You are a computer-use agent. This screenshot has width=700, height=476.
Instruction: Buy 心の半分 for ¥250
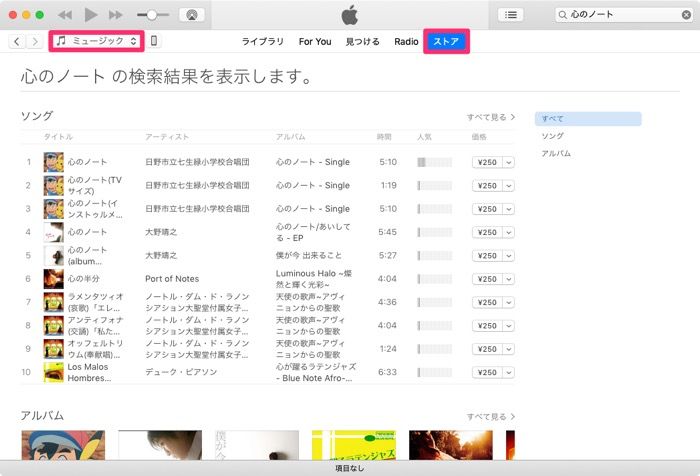pyautogui.click(x=487, y=279)
